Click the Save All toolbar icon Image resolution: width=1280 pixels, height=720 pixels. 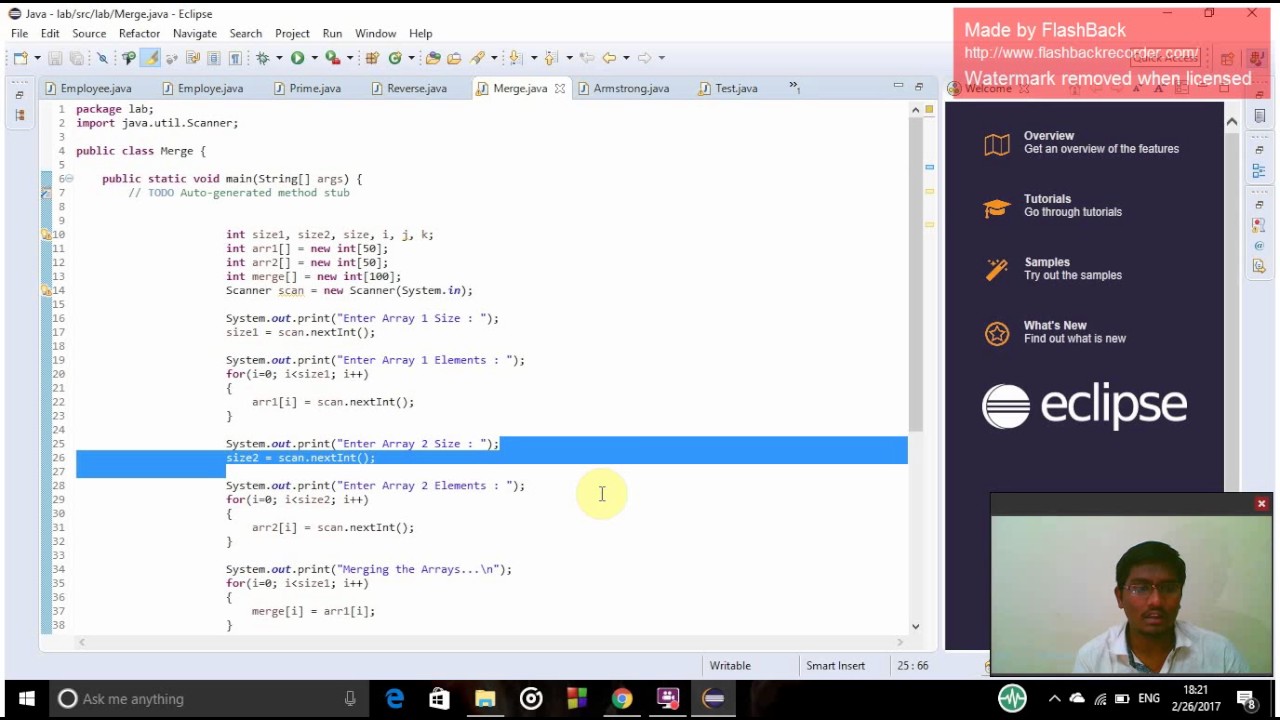[77, 58]
